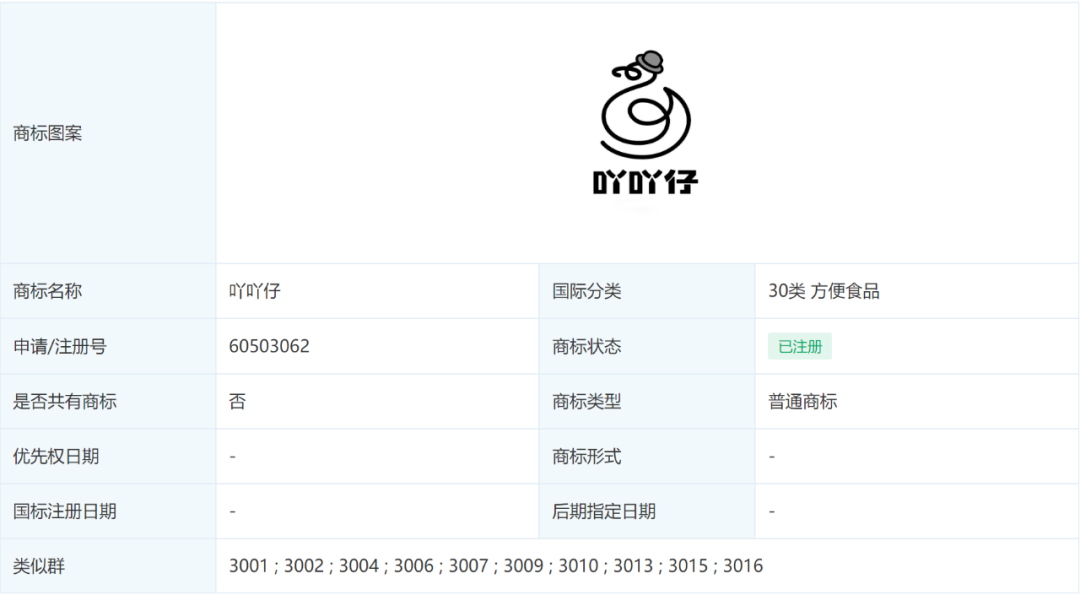Click the similar group codes starting 3001
The width and height of the screenshot is (1080, 595).
[496, 565]
